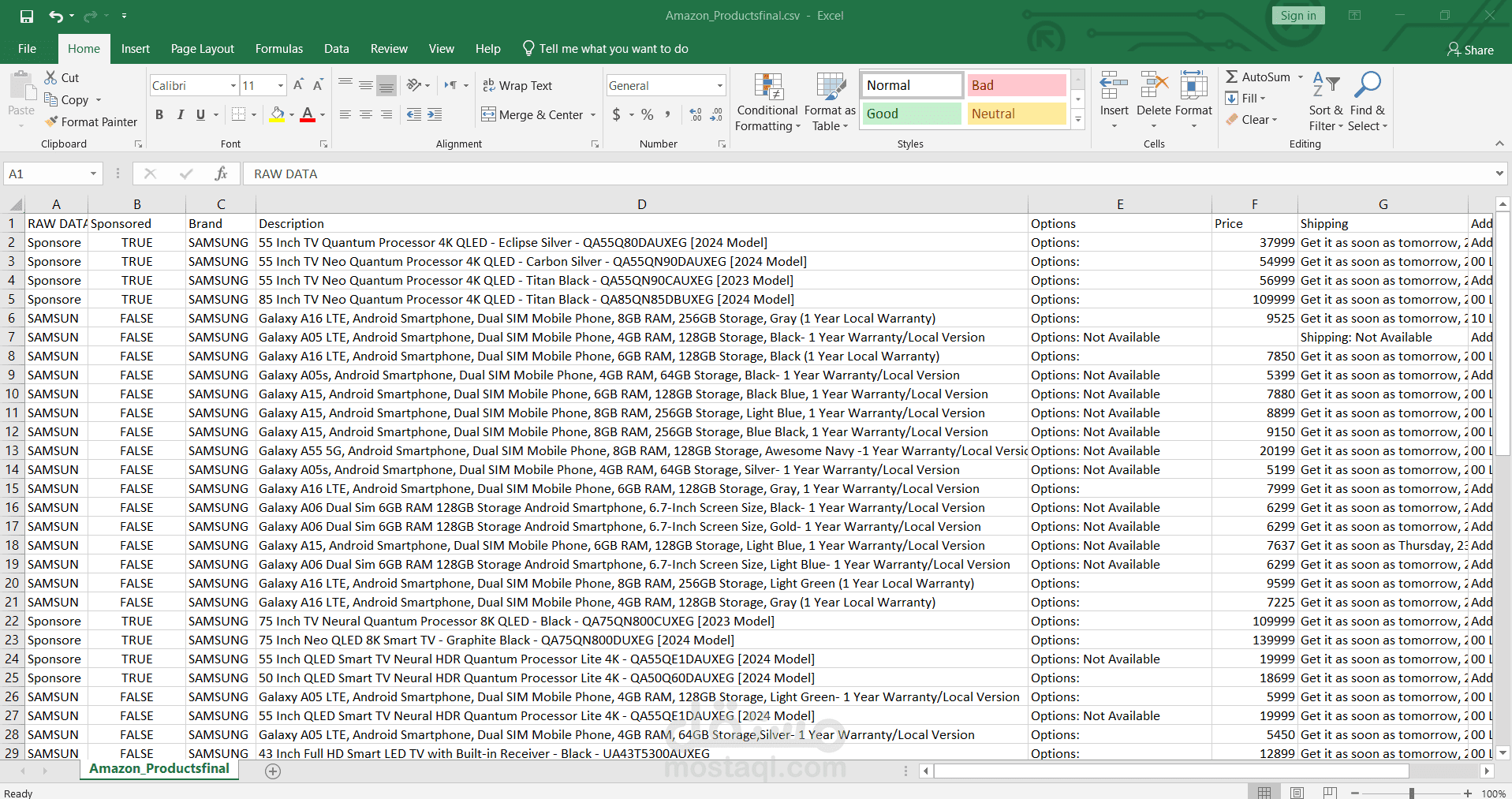Click the Format Painter brush icon

(x=52, y=121)
